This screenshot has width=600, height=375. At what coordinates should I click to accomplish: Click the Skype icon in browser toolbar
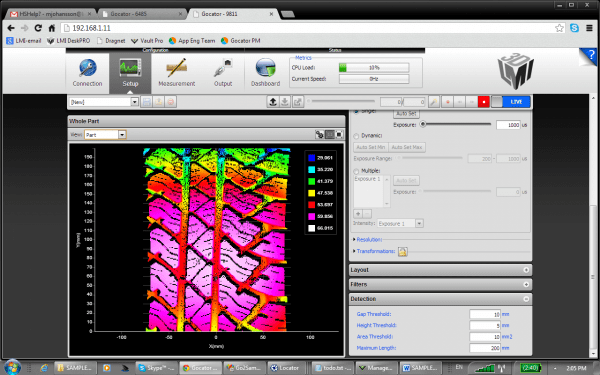click(x=574, y=28)
